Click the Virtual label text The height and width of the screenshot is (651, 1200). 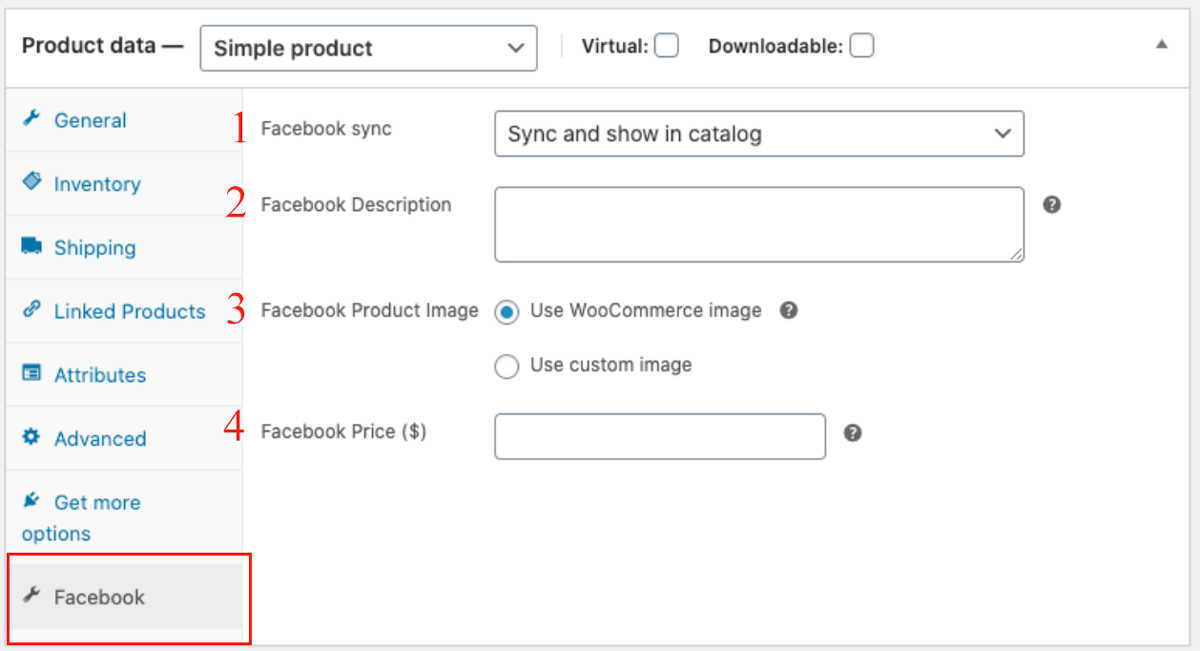pos(615,46)
